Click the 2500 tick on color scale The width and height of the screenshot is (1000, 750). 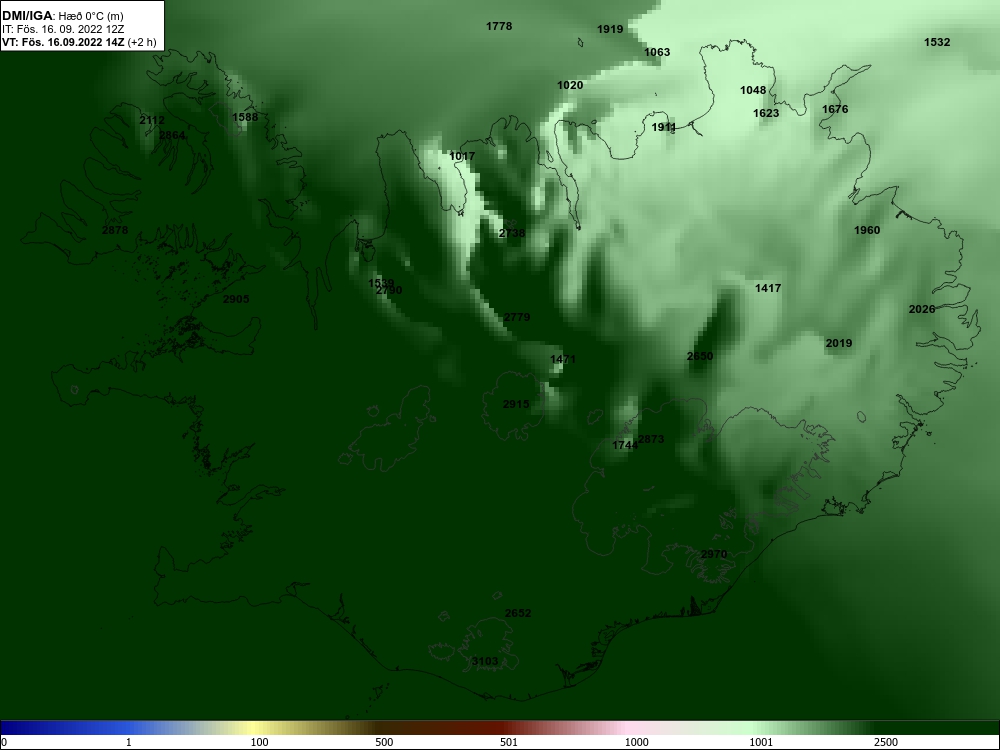point(886,742)
